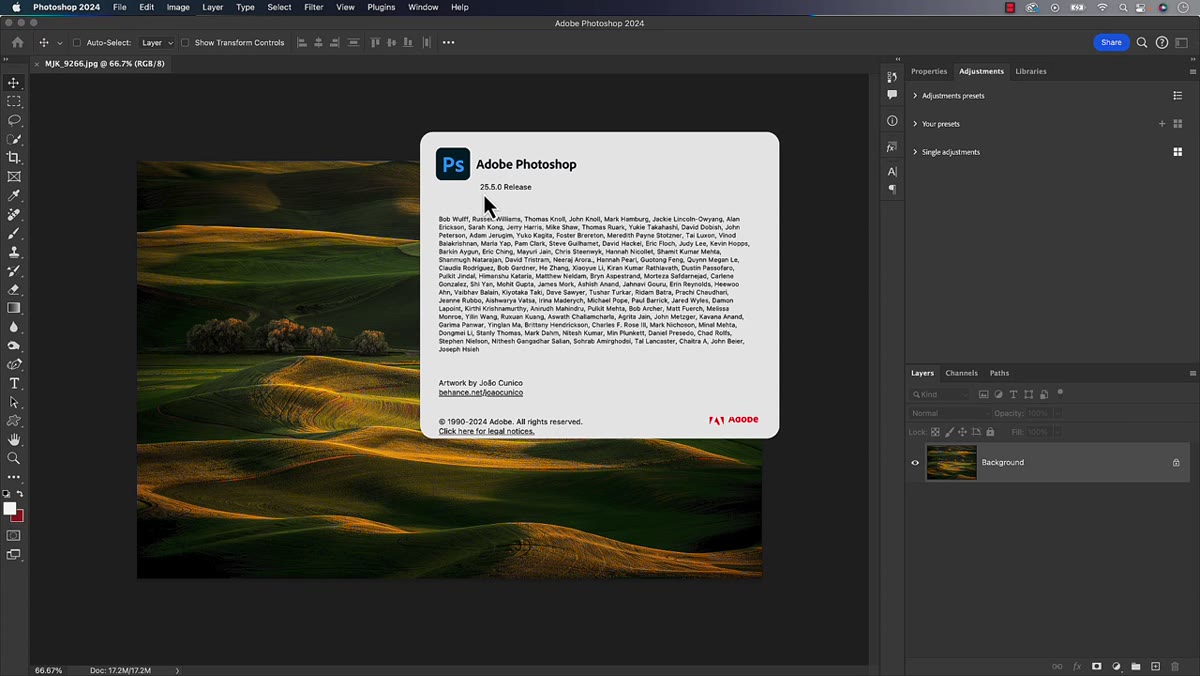Select the Eyedropper tool
Screen dimensions: 1200x676
[14, 196]
